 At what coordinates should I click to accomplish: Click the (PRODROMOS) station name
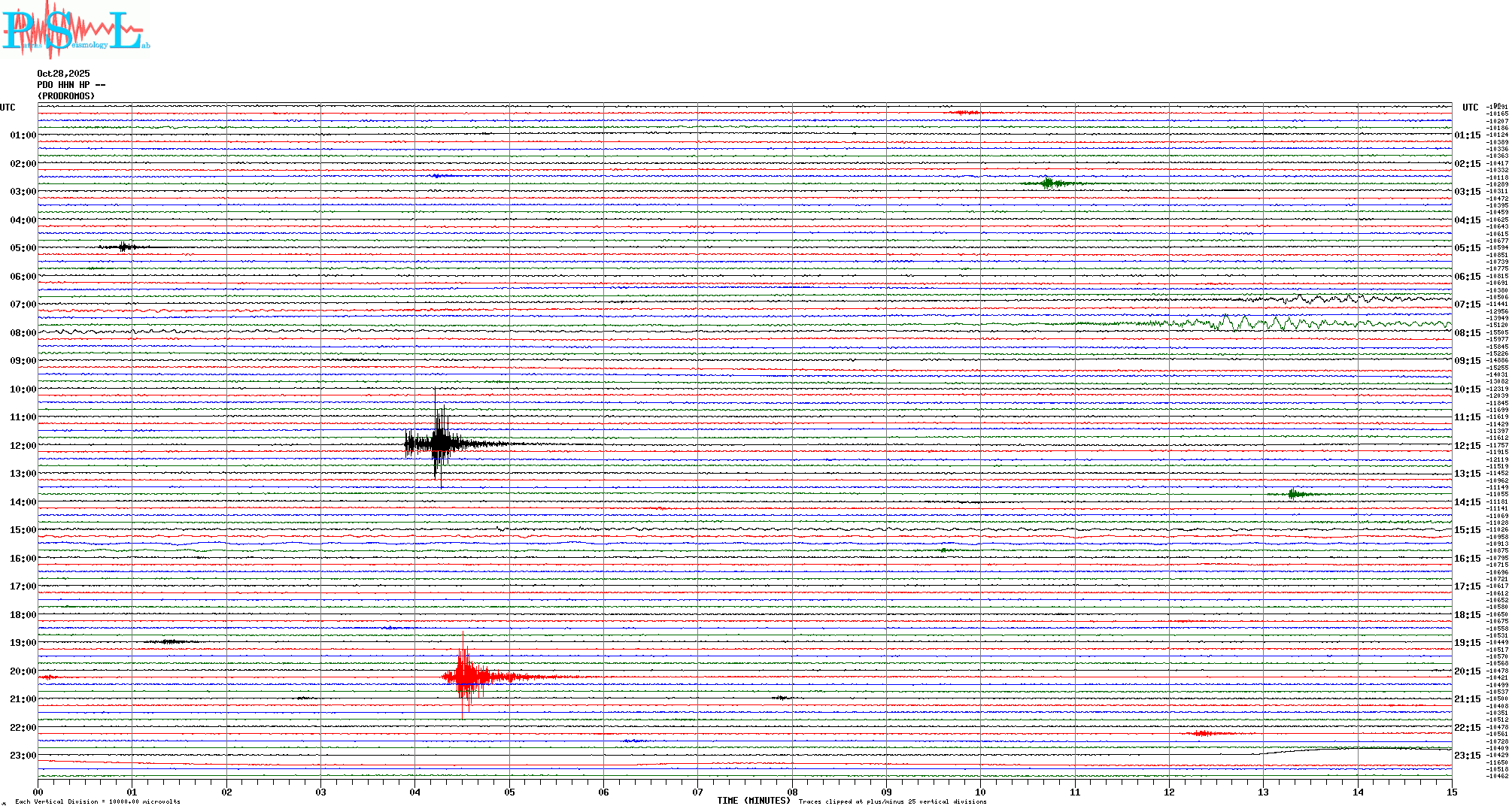click(x=66, y=96)
